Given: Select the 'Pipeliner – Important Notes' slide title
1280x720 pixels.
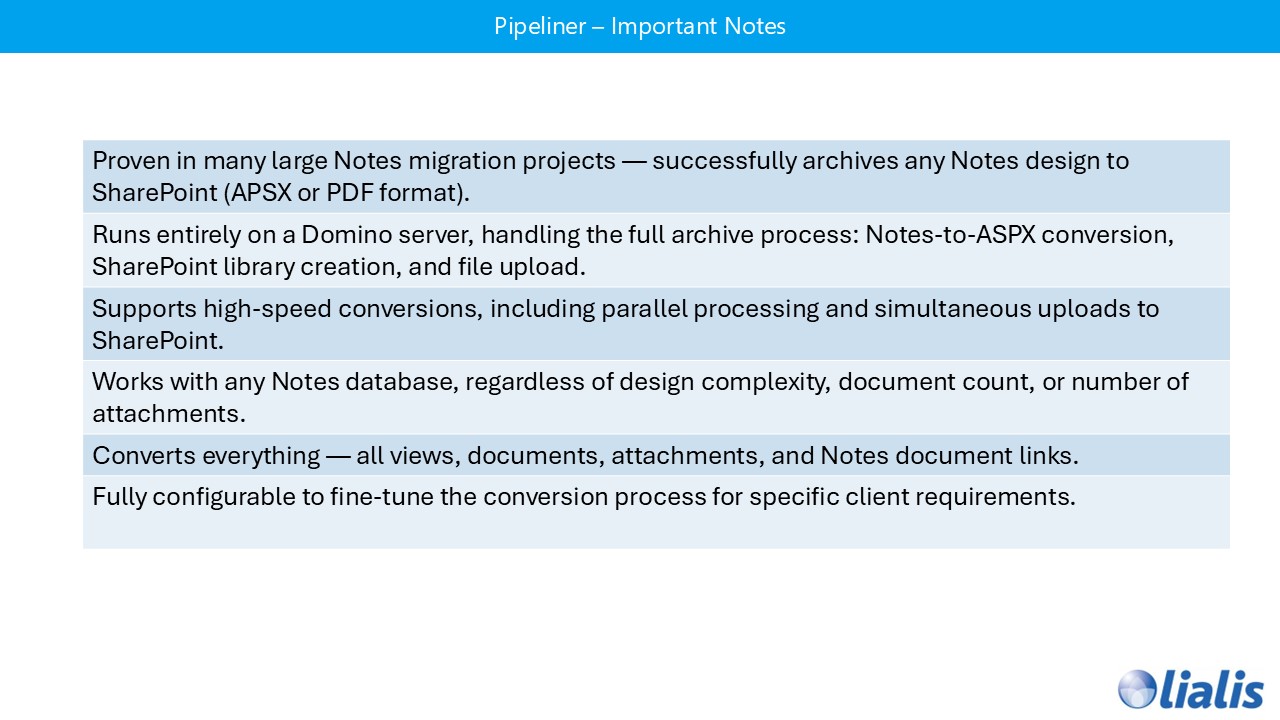Looking at the screenshot, I should pos(639,26).
